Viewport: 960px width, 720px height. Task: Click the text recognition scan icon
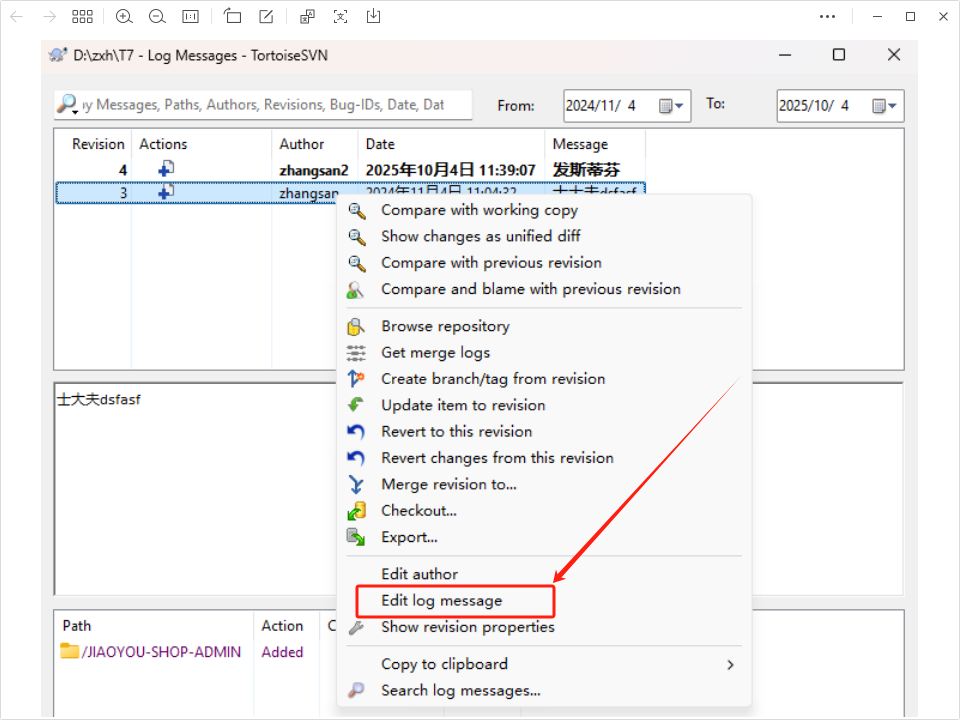340,17
